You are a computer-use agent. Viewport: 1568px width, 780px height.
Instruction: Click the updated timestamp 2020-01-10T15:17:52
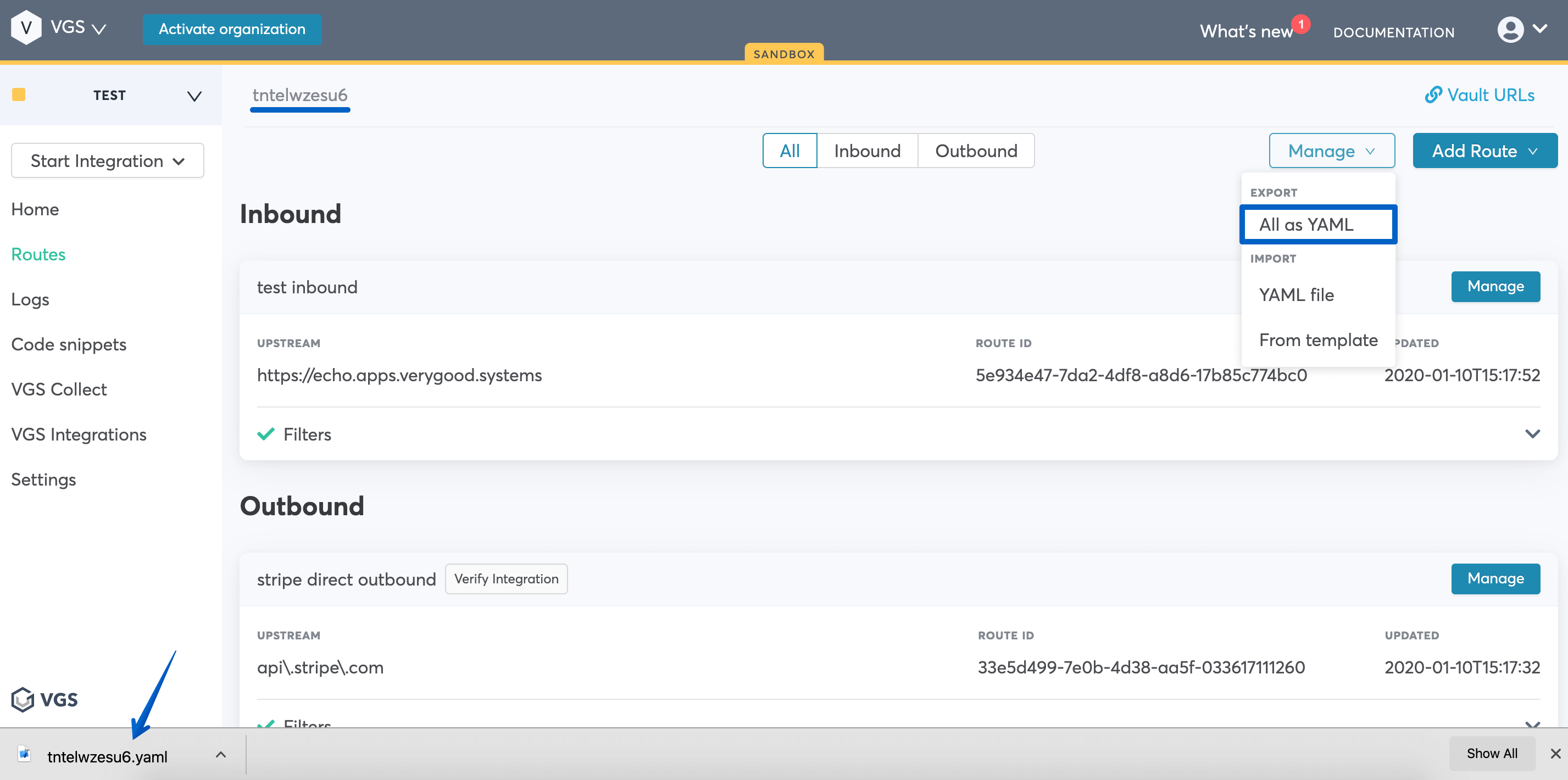point(1462,375)
